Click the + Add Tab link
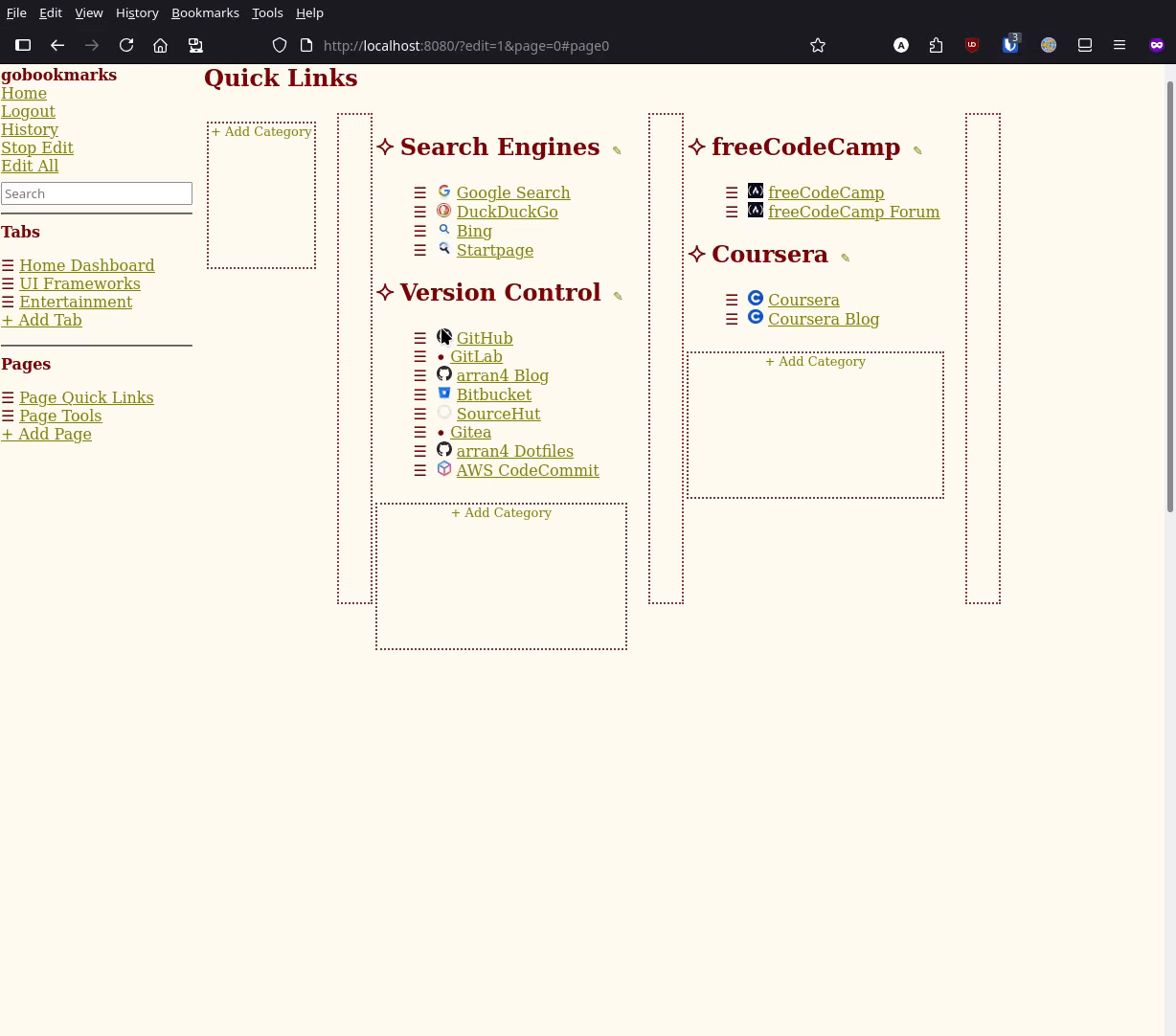This screenshot has width=1176, height=1036. tap(41, 320)
